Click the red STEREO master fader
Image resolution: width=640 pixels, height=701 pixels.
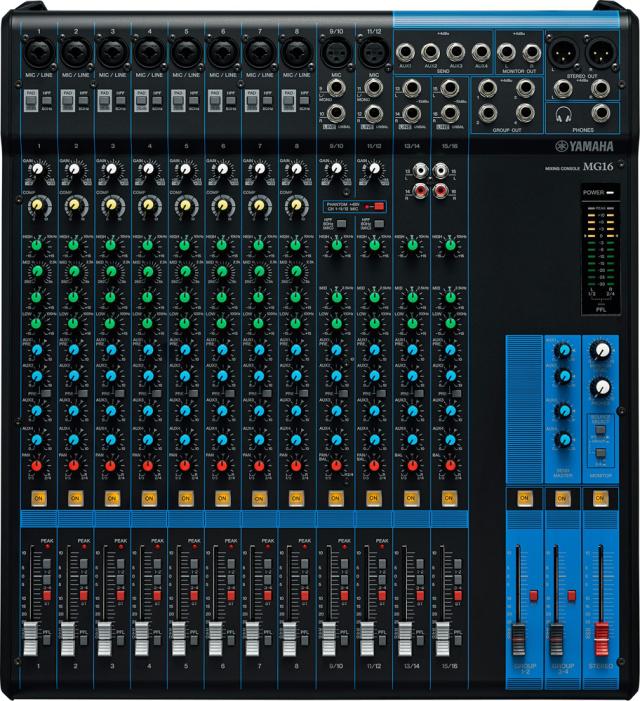click(601, 638)
